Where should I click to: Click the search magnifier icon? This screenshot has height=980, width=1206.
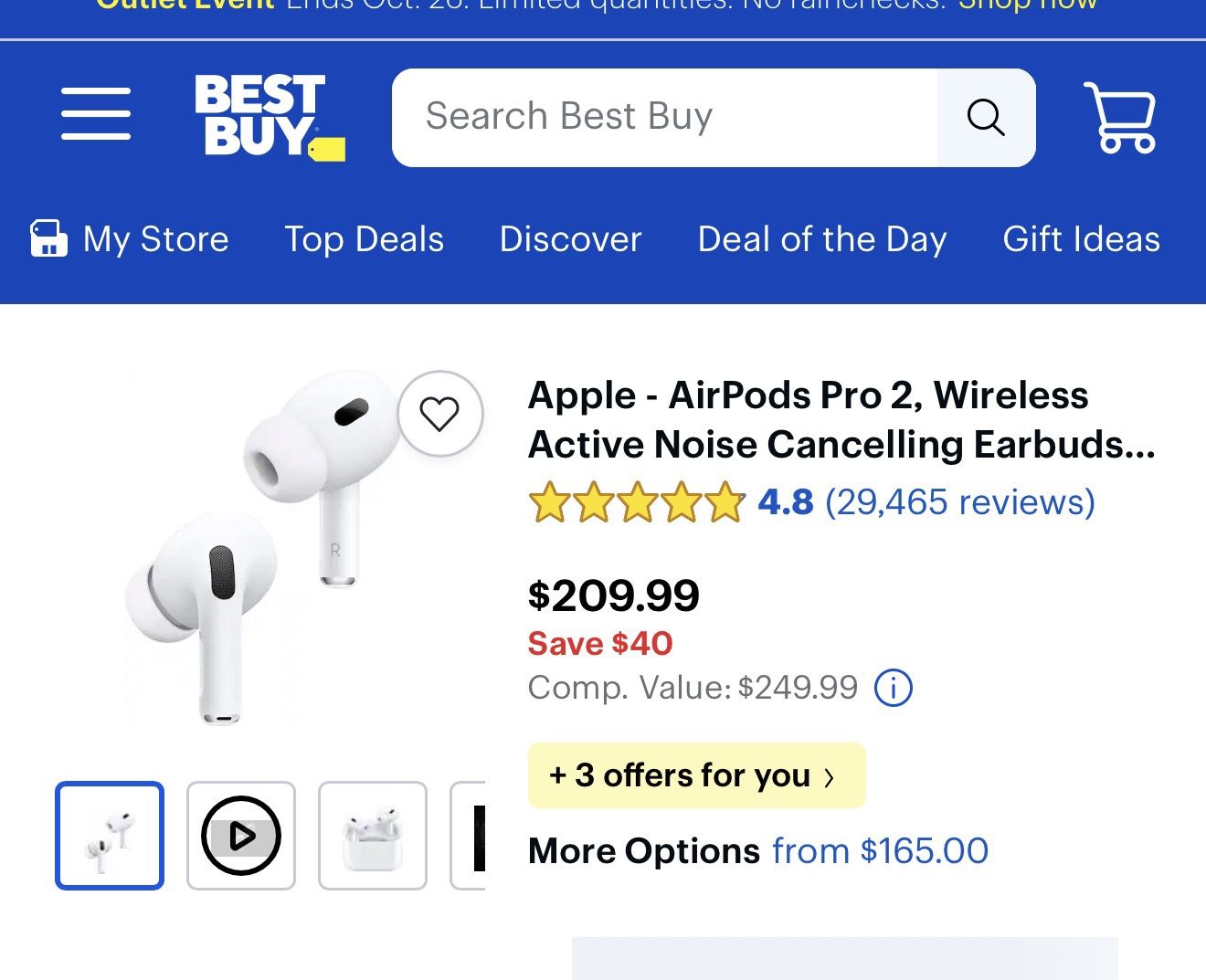pos(985,116)
